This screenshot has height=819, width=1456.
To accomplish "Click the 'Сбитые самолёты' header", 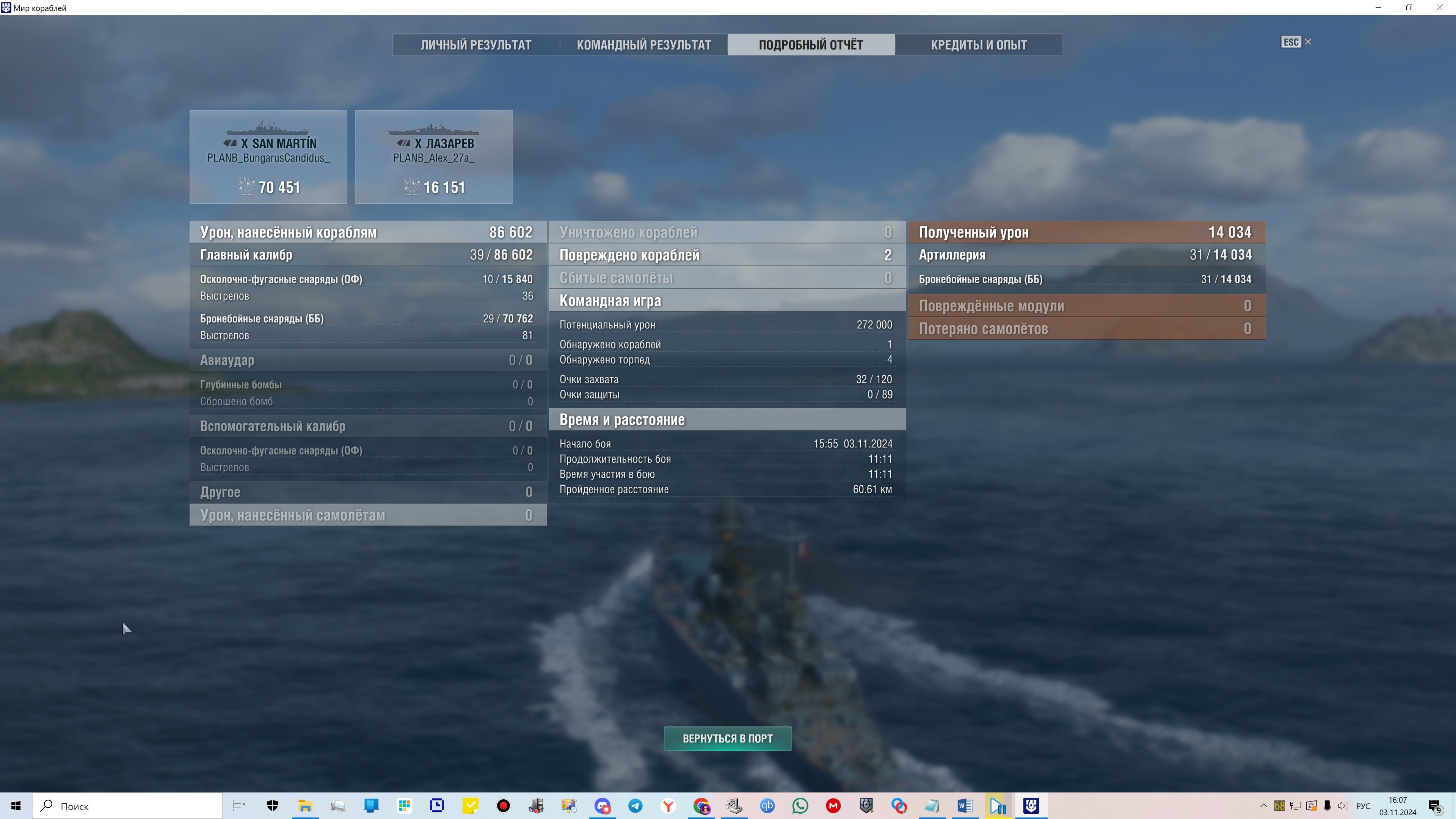I will tap(727, 278).
